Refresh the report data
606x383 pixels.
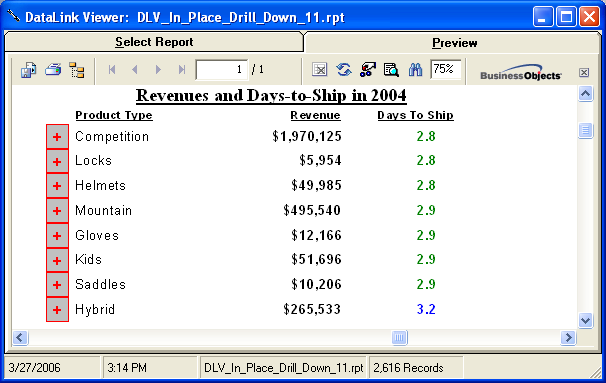pos(344,70)
